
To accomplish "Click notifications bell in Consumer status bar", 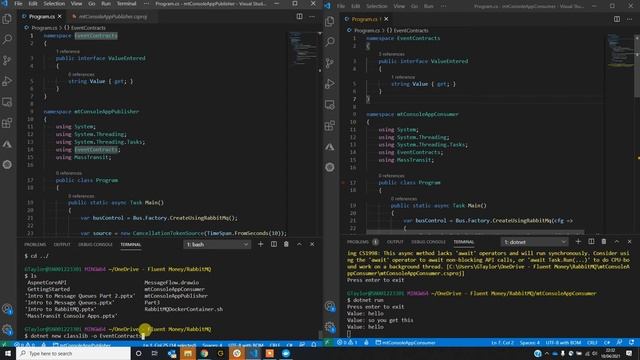I will (x=631, y=342).
